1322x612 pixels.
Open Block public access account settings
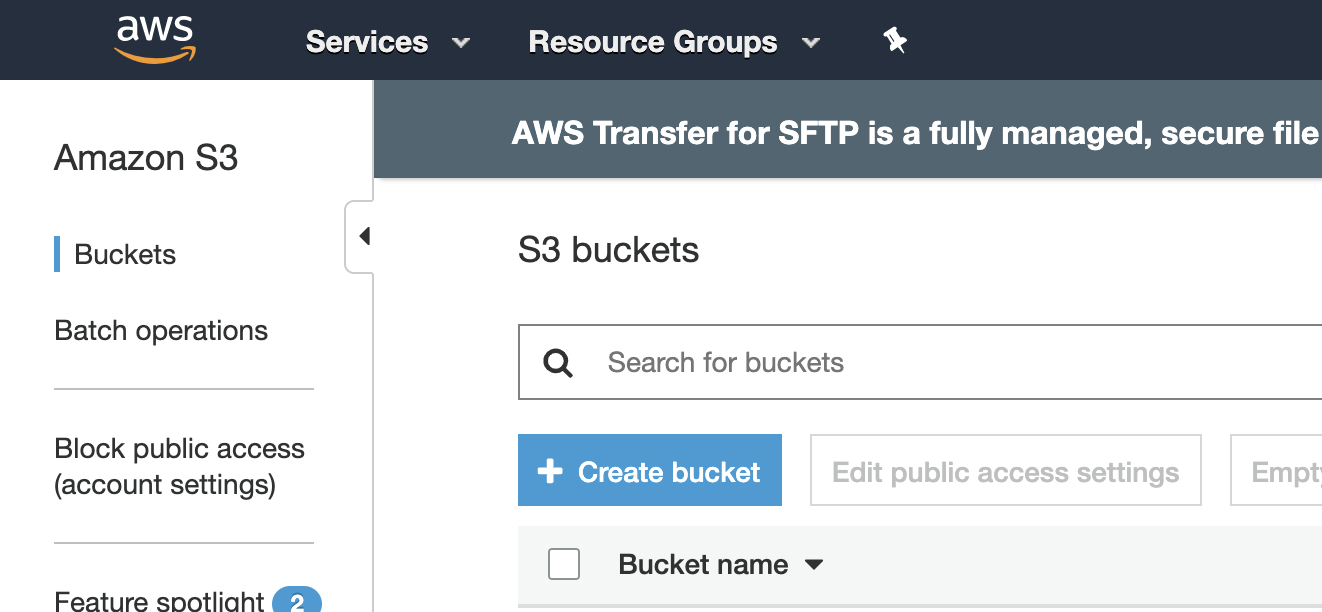pos(180,466)
